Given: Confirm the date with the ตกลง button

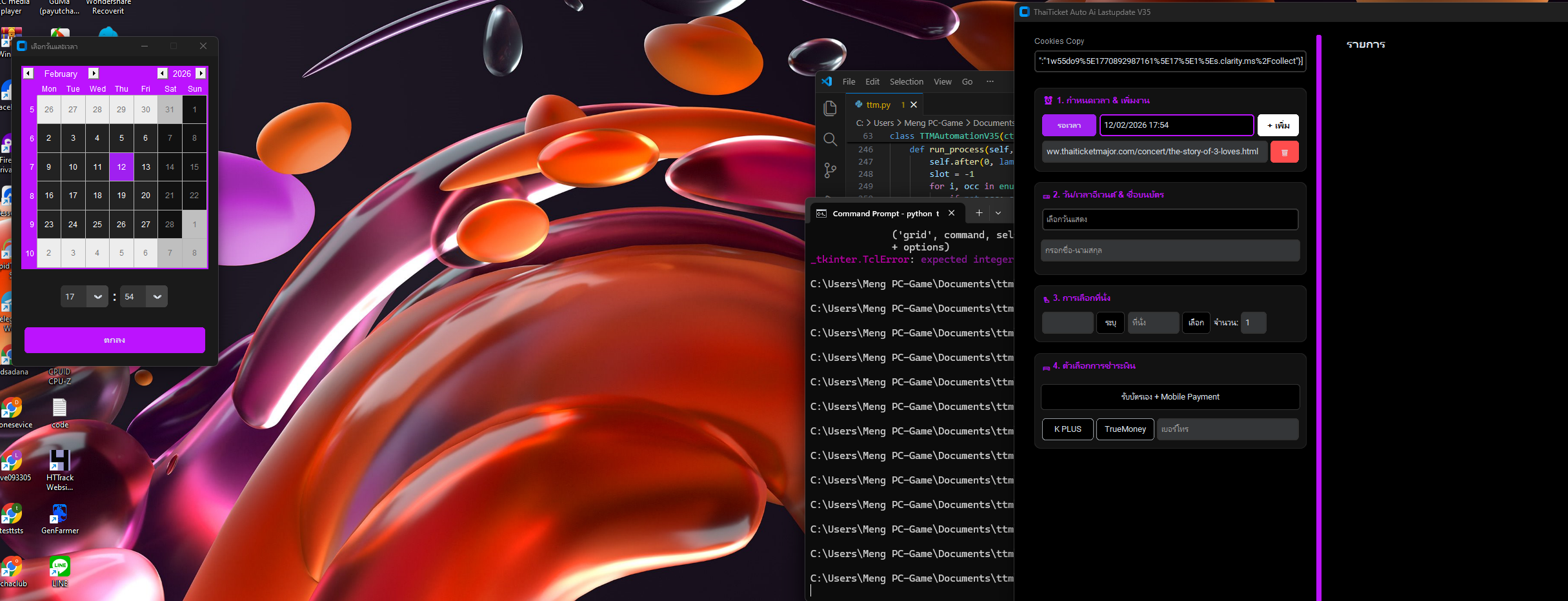Looking at the screenshot, I should [x=115, y=340].
